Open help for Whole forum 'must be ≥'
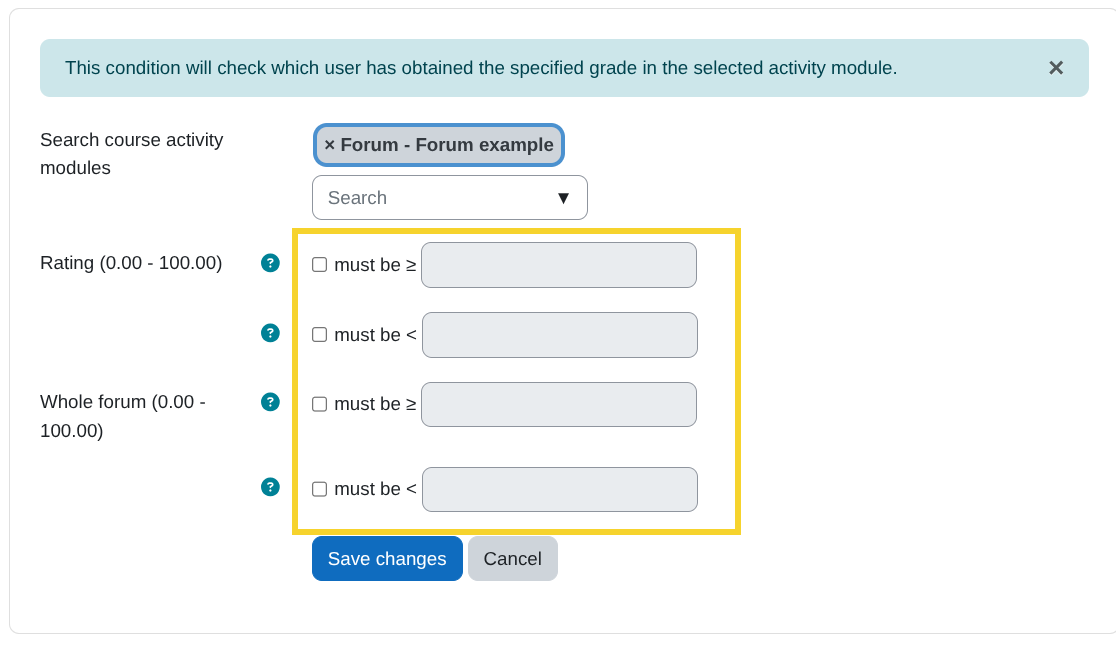The height and width of the screenshot is (648, 1116). [270, 402]
